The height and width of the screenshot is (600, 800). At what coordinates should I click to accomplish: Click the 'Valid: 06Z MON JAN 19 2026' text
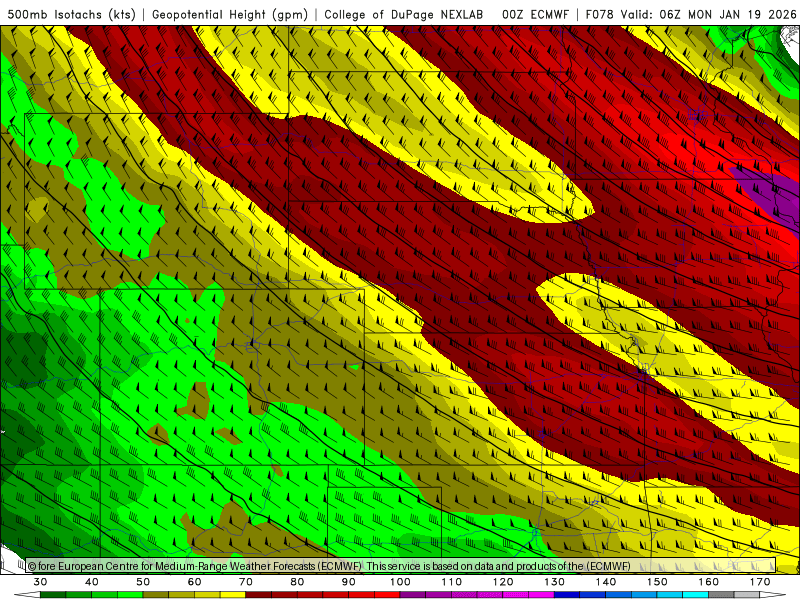click(708, 15)
